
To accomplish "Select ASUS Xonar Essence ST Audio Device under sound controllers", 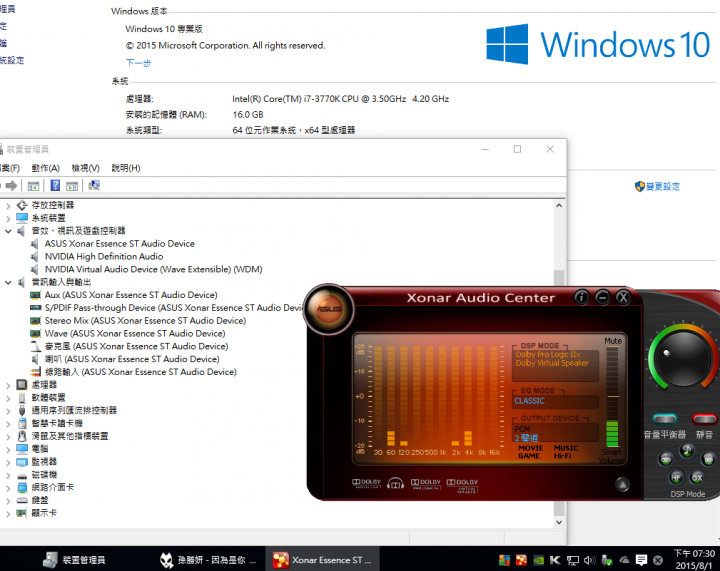I will click(119, 244).
